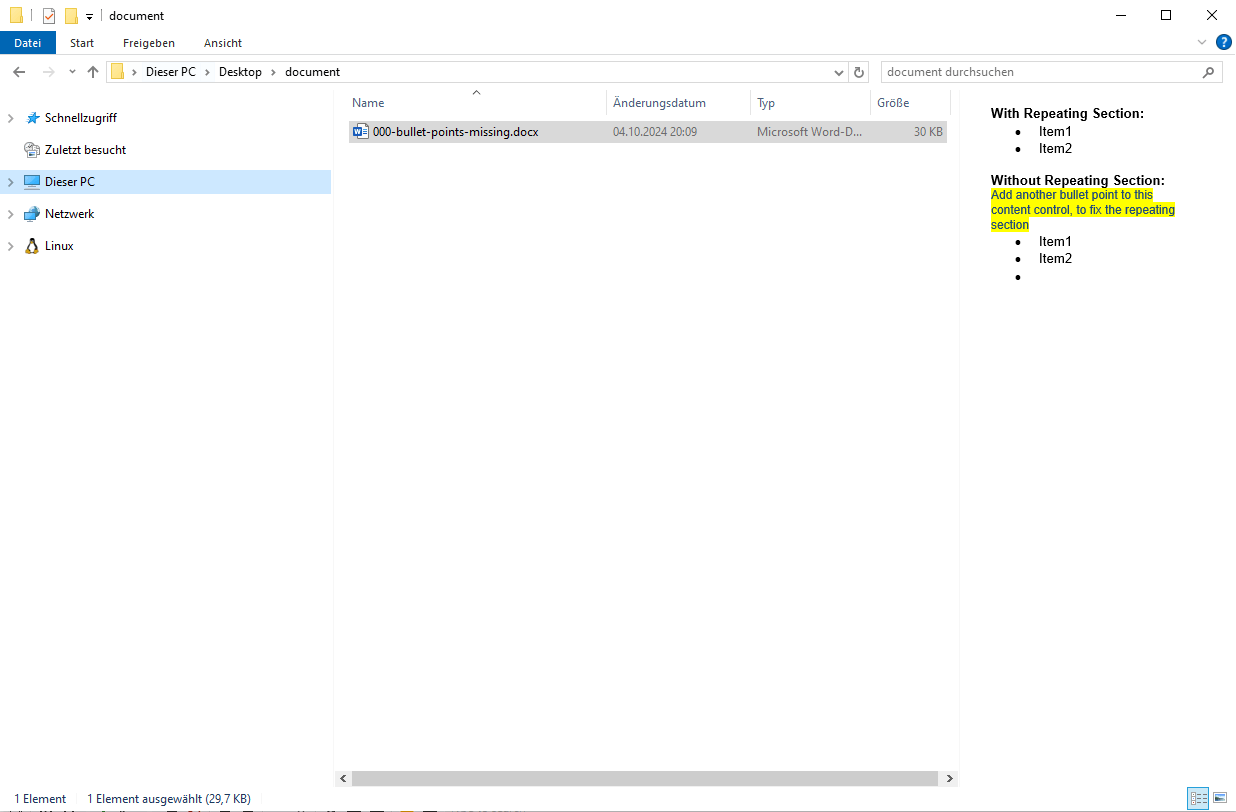Go up one folder level arrow
The image size is (1236, 812).
(x=93, y=72)
